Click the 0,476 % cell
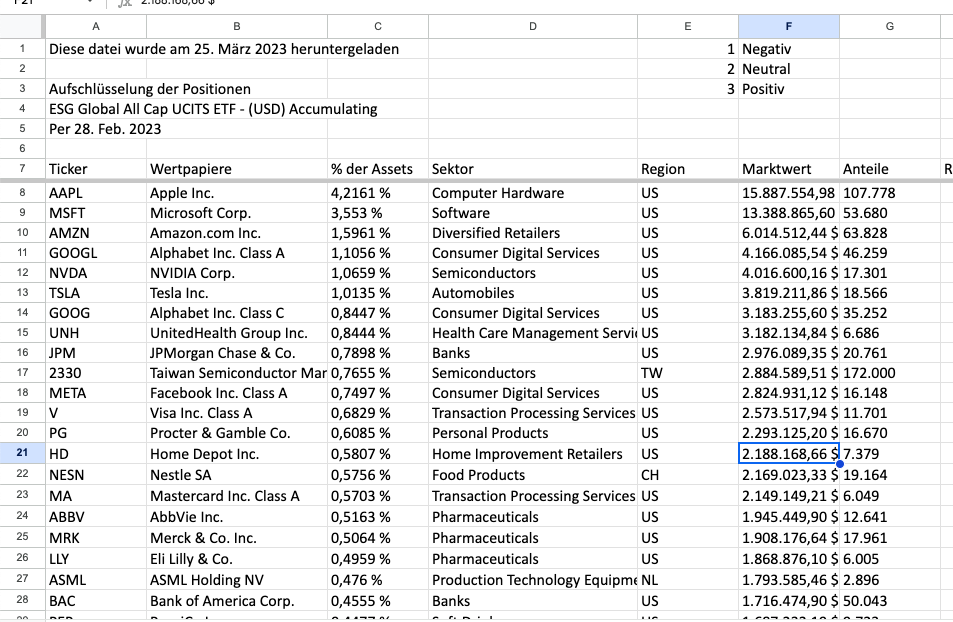The image size is (953, 622). click(x=378, y=580)
